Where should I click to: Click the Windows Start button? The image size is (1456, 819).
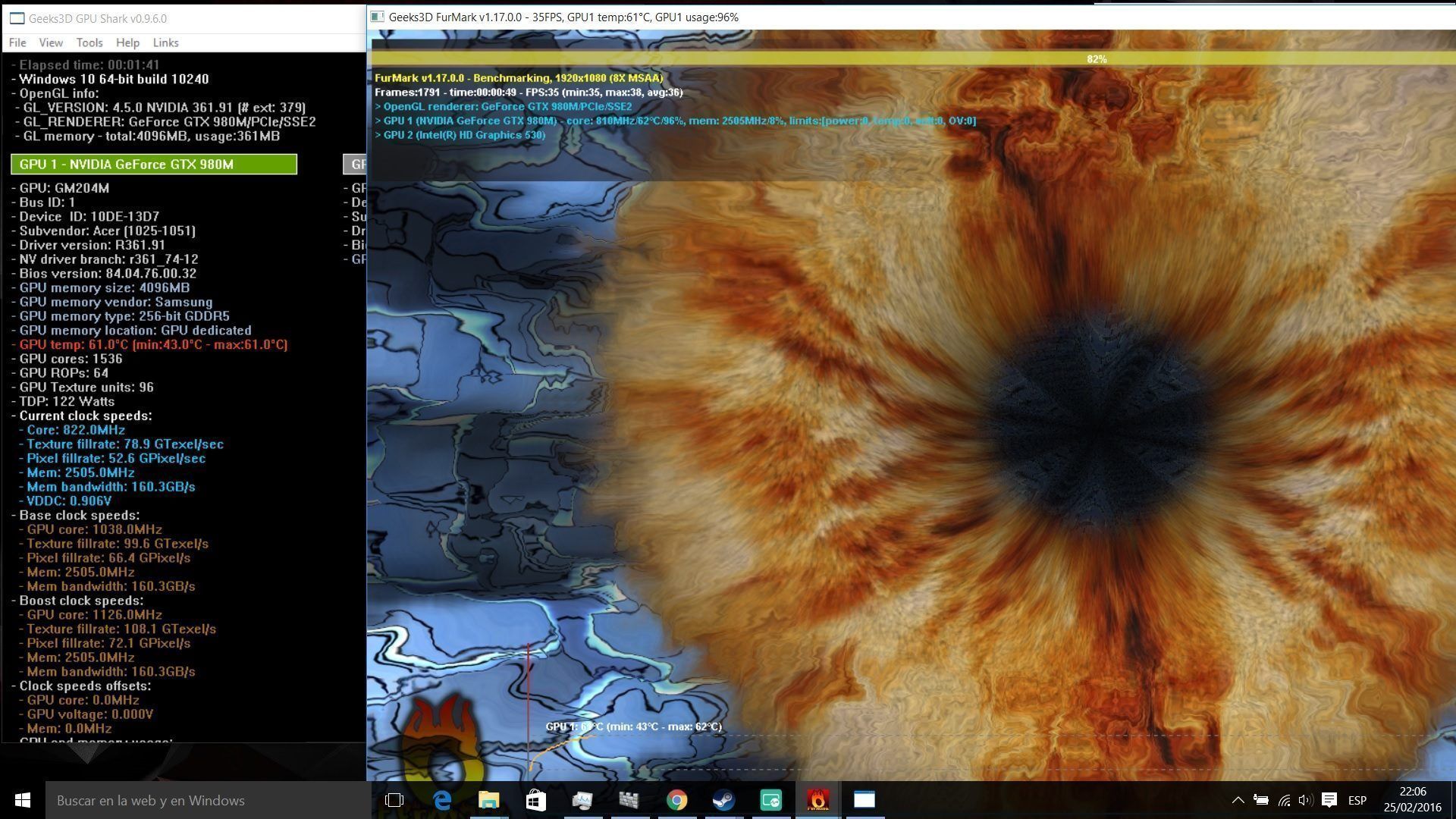click(x=22, y=800)
